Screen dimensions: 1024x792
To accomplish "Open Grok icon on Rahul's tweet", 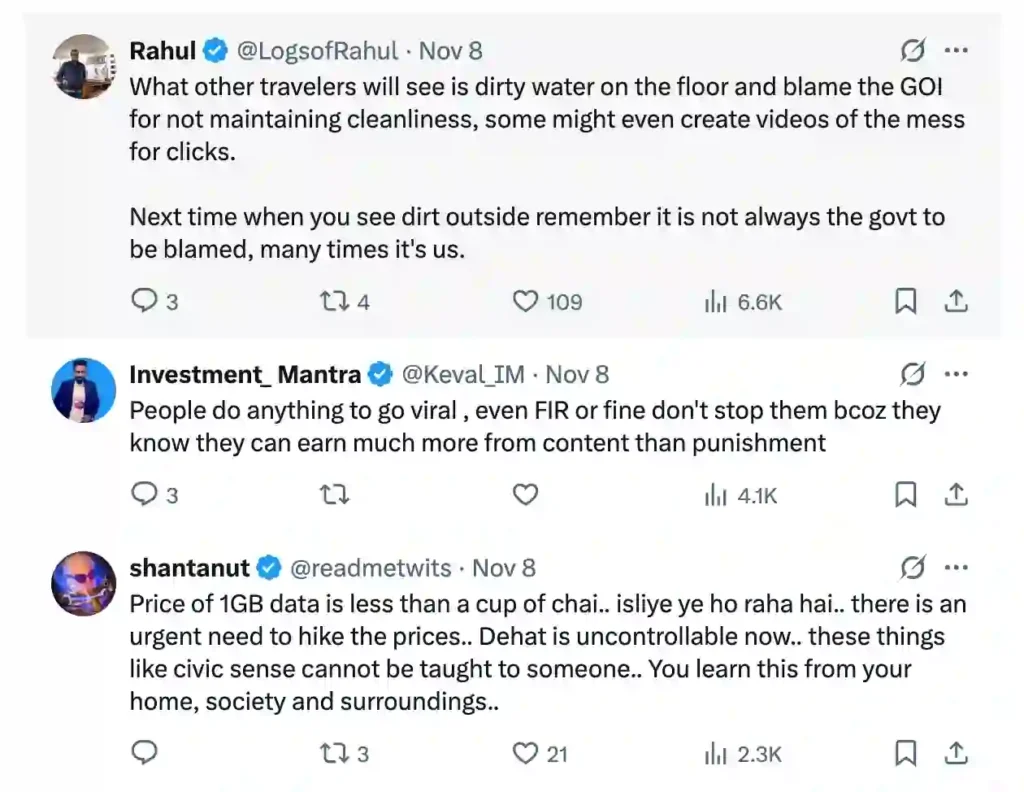I will (x=912, y=50).
